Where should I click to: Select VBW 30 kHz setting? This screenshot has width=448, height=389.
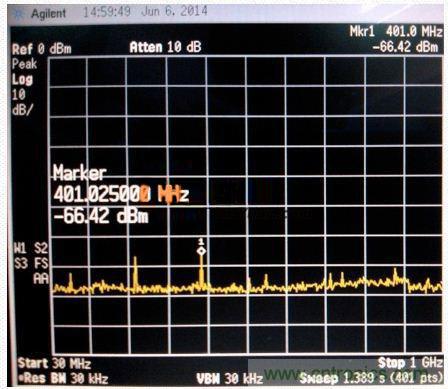click(x=230, y=379)
